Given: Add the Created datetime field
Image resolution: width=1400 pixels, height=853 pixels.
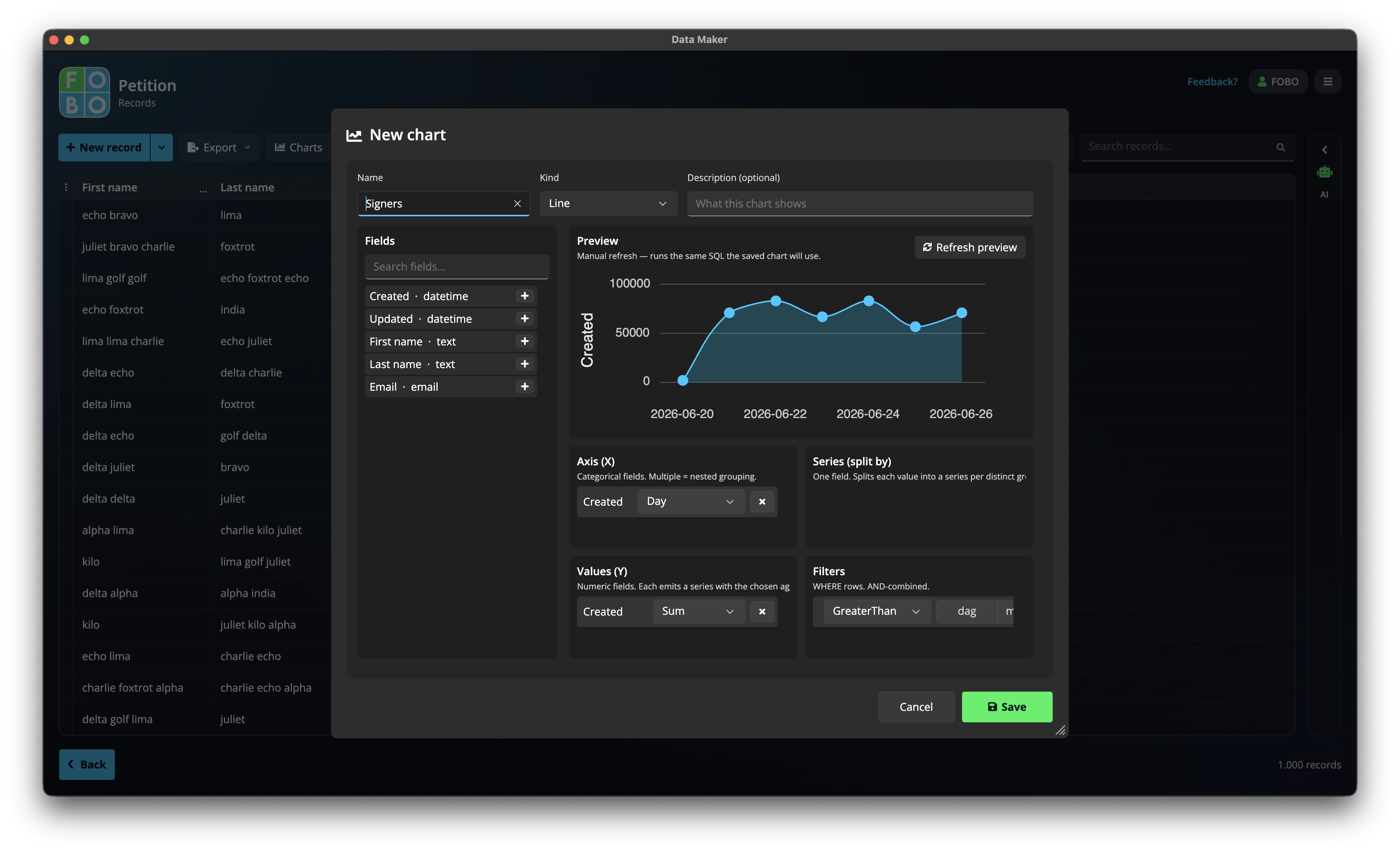Looking at the screenshot, I should click(x=524, y=296).
